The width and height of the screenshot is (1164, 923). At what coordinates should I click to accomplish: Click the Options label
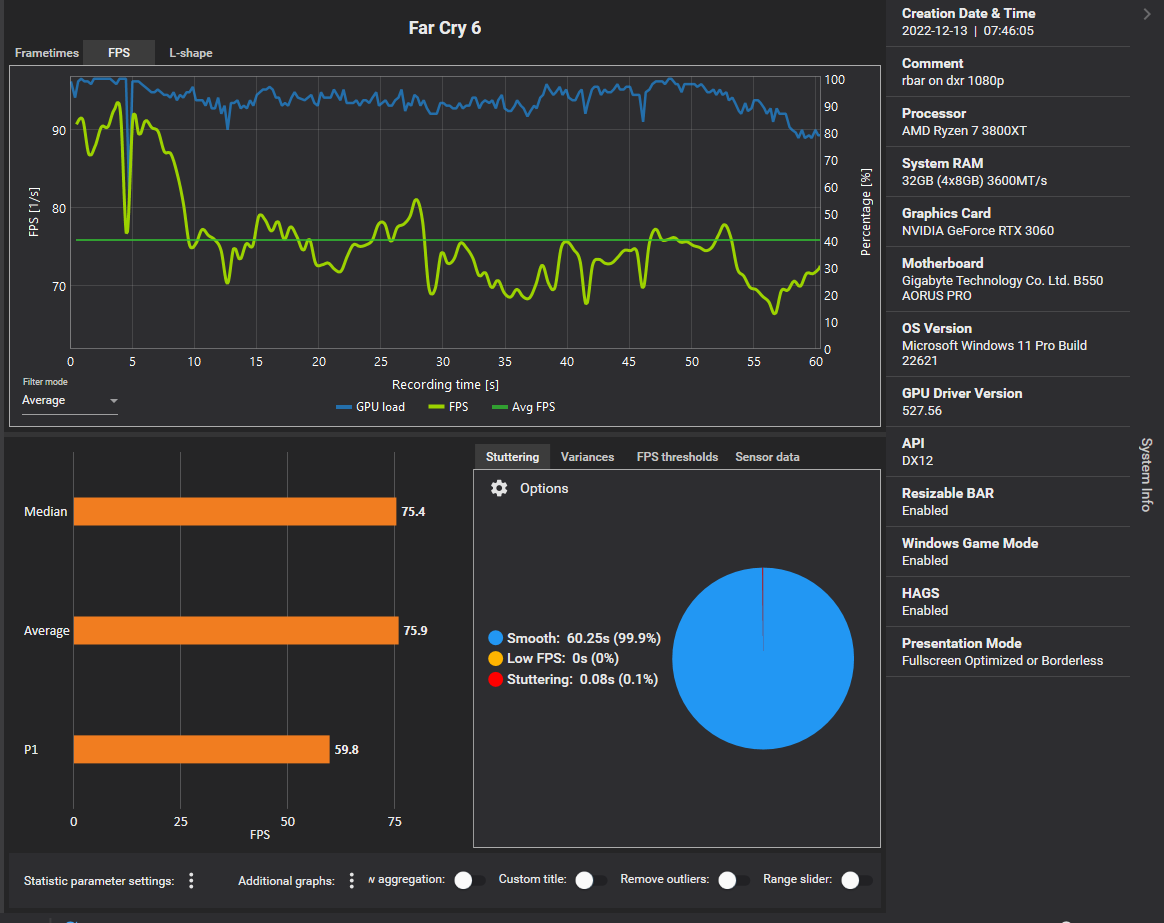(544, 489)
